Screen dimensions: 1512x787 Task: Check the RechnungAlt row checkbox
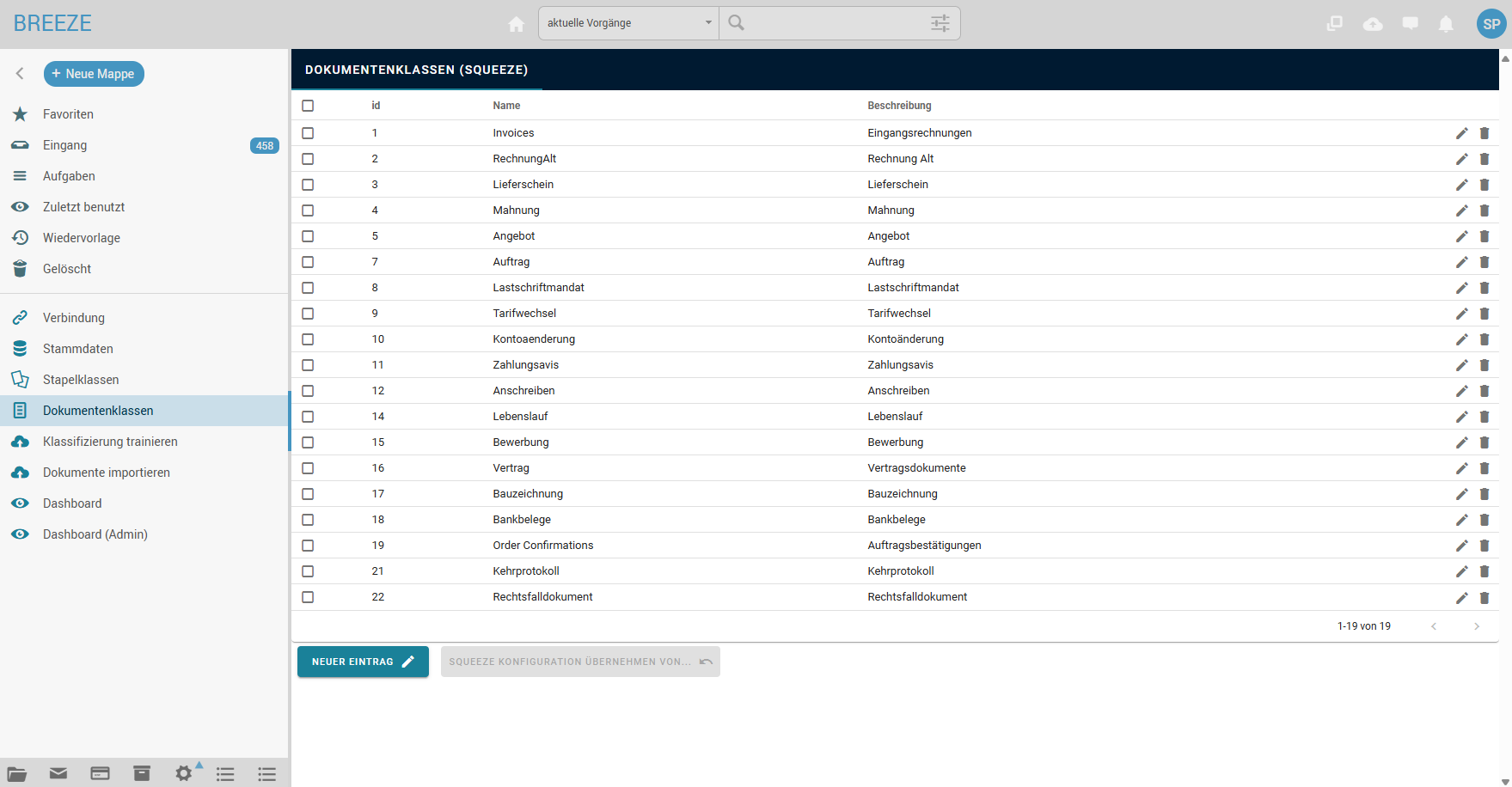click(308, 159)
